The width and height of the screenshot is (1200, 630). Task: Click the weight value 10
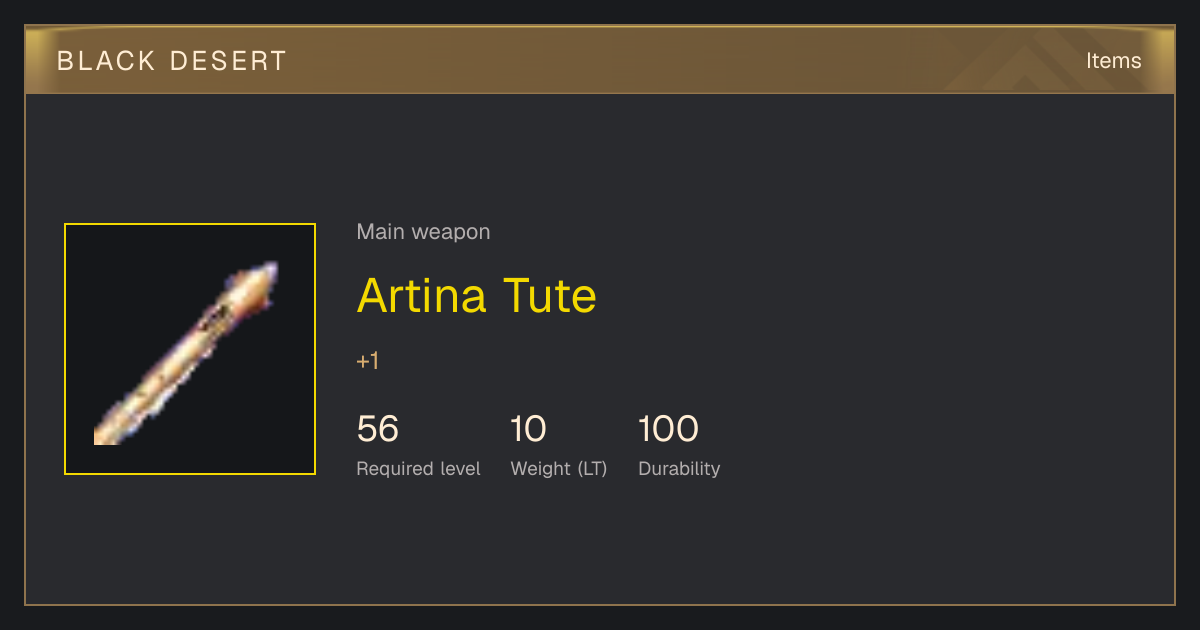[x=528, y=429]
